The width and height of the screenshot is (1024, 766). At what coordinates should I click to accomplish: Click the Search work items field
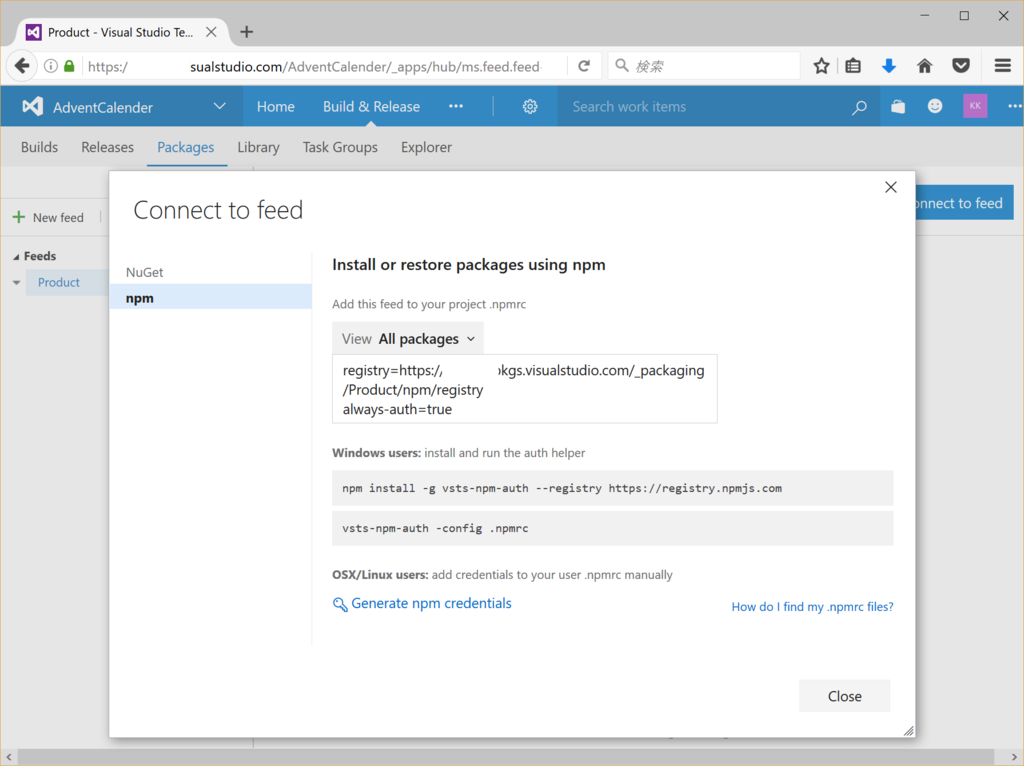pos(705,106)
